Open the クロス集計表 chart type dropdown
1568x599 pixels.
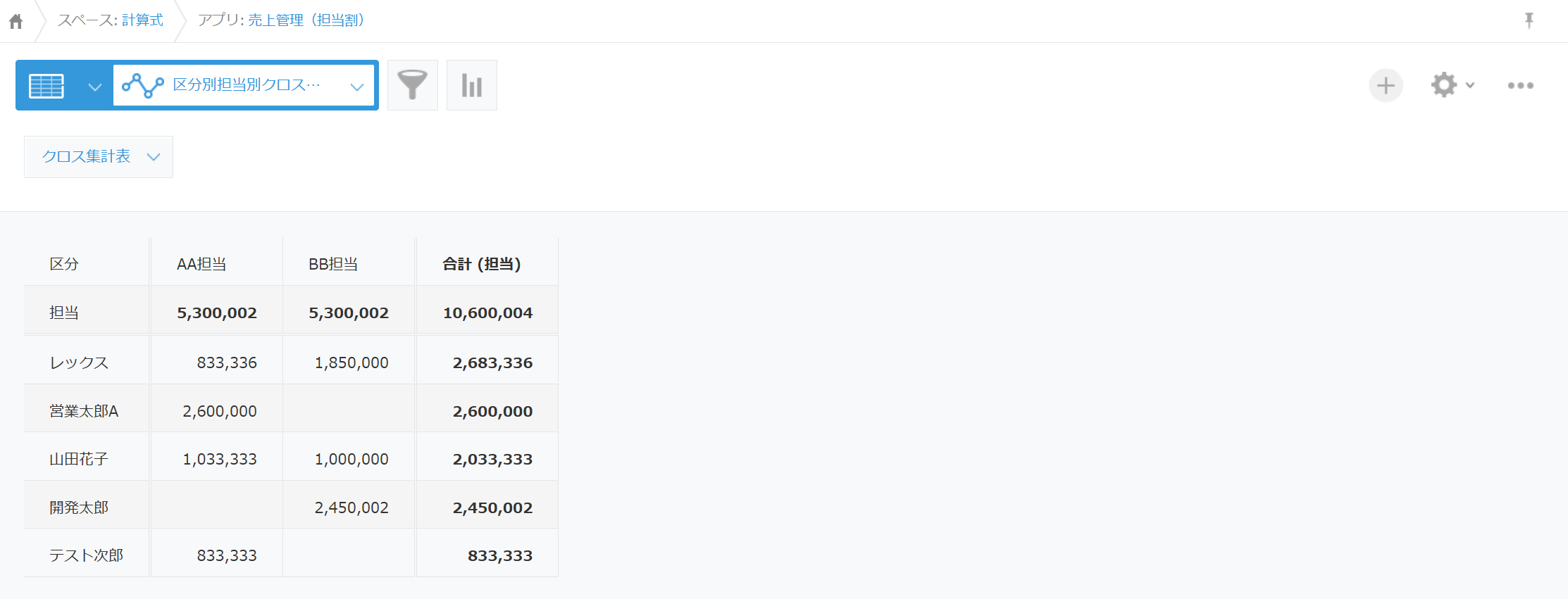tap(99, 157)
